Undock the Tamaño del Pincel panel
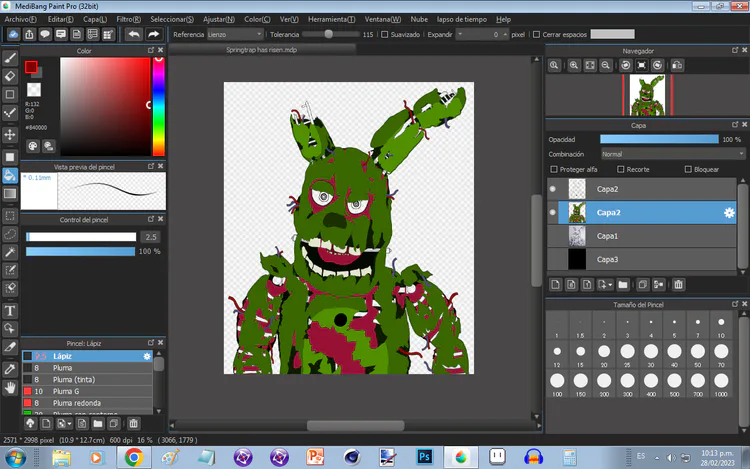 pyautogui.click(x=735, y=304)
